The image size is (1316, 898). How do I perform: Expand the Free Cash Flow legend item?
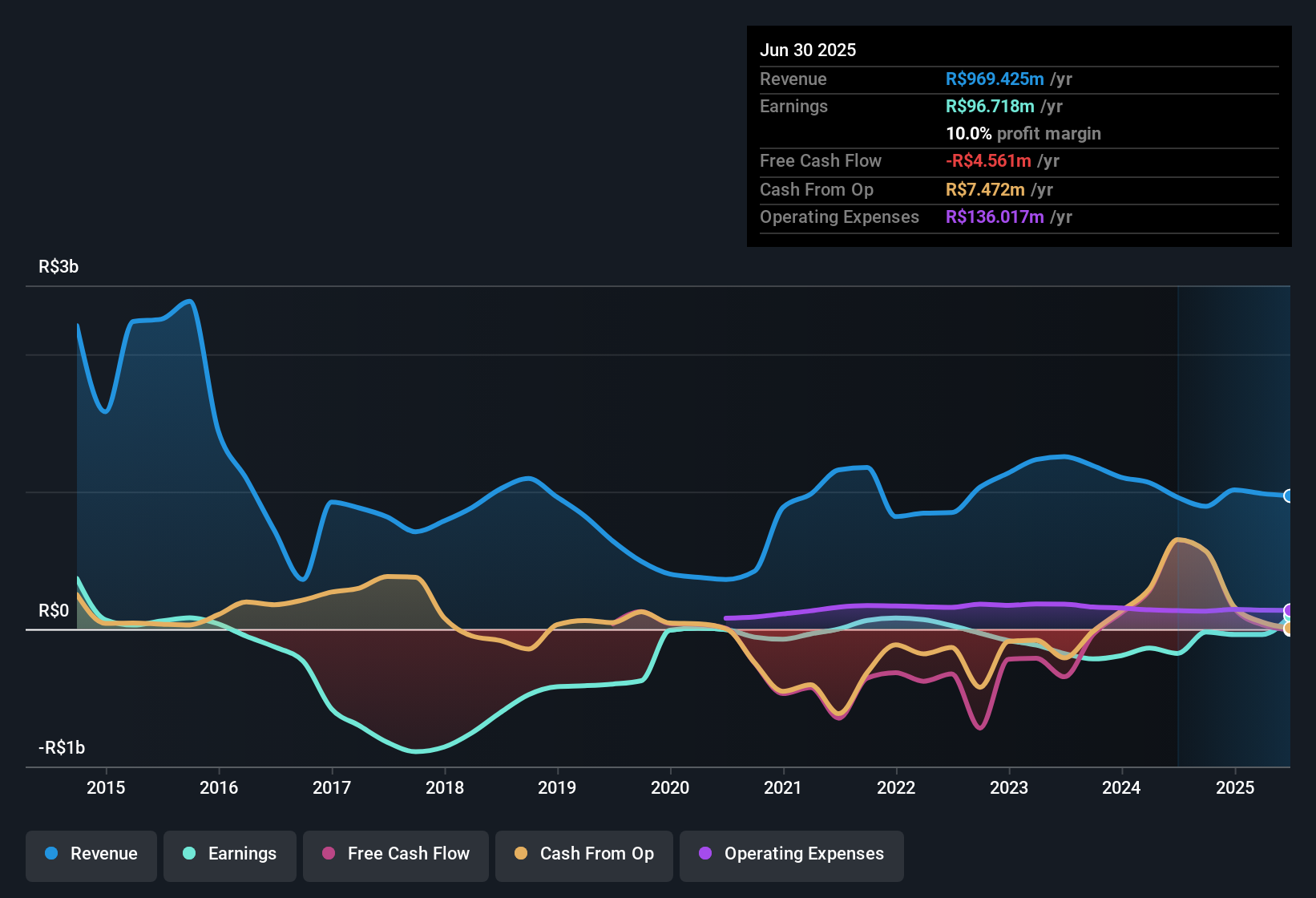click(x=395, y=854)
